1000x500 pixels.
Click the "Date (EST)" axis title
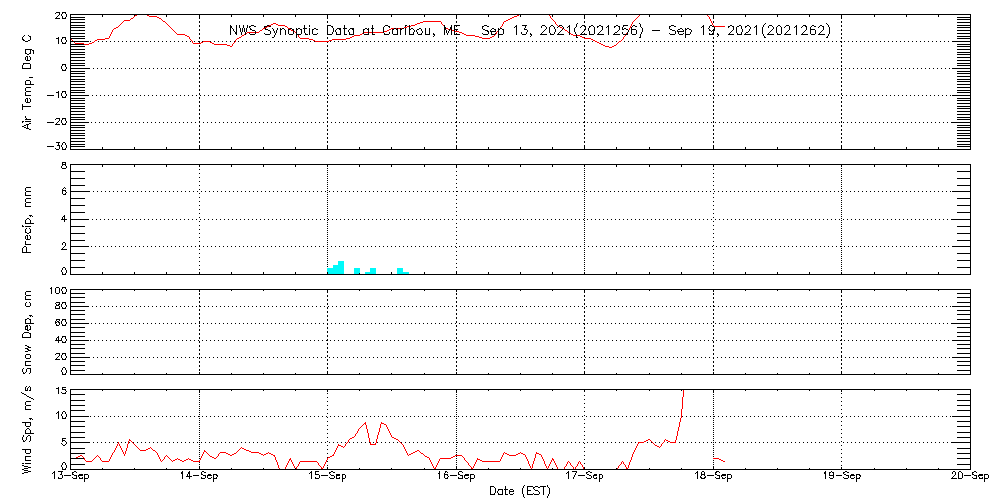point(520,491)
